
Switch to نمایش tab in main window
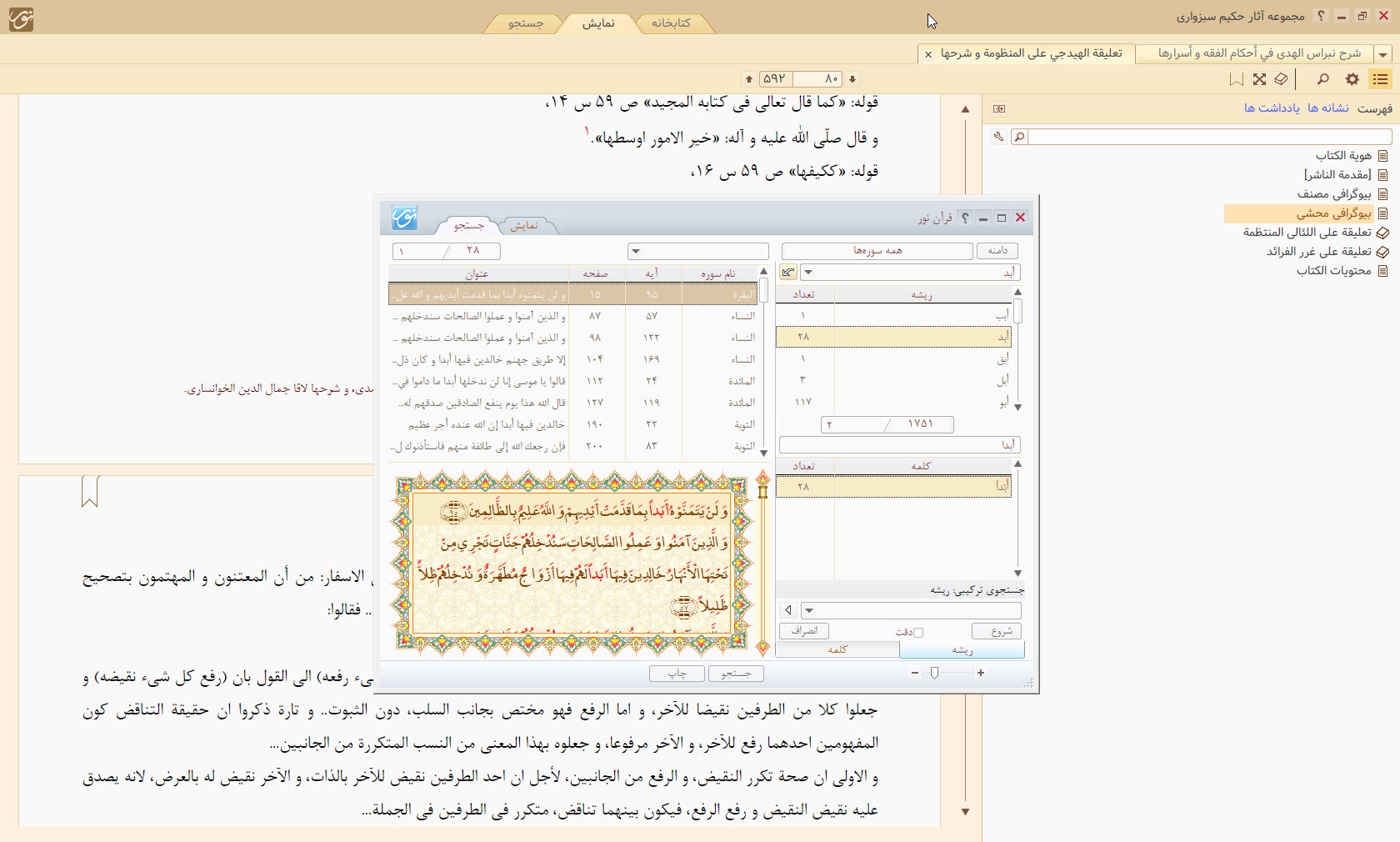(598, 23)
